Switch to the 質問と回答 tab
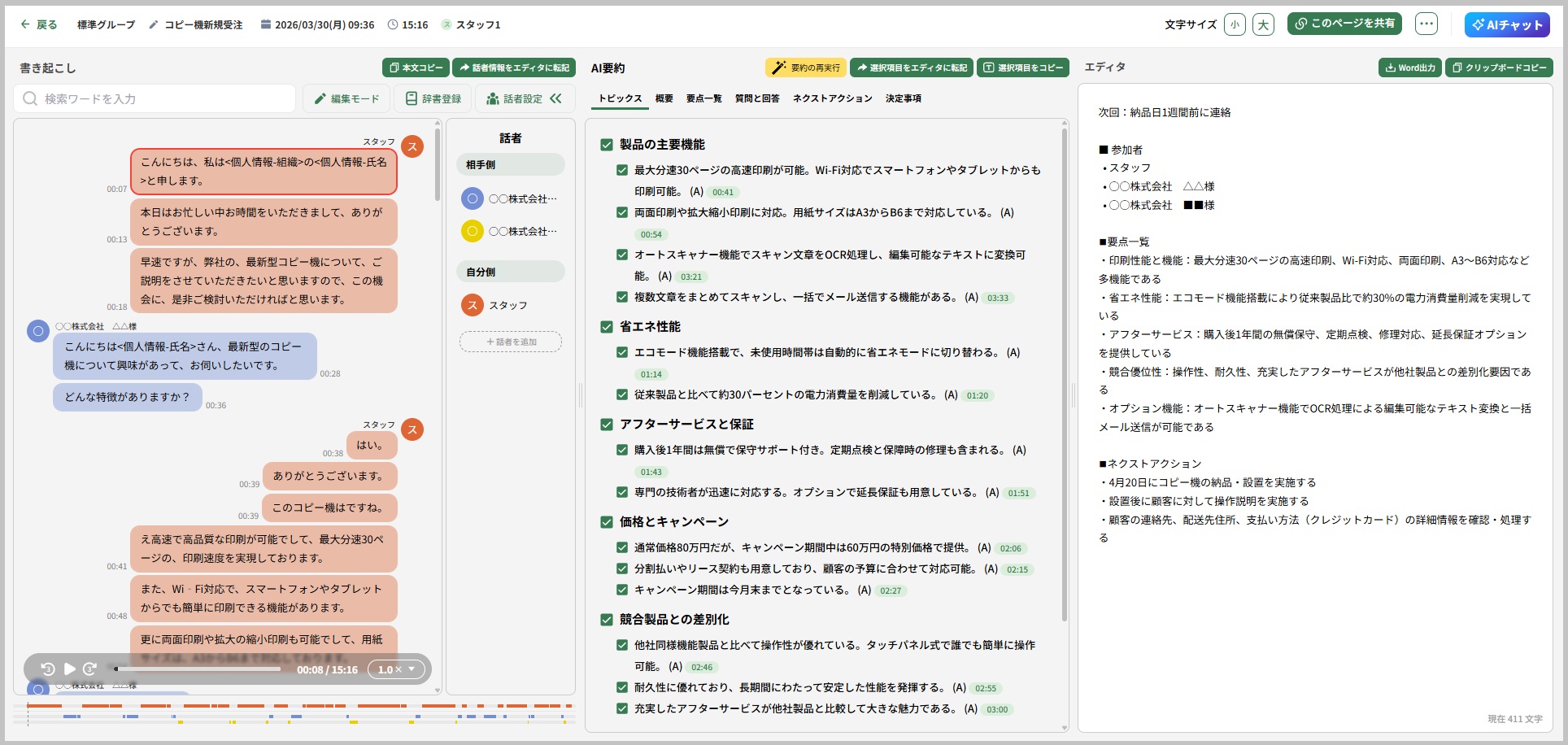 [757, 98]
